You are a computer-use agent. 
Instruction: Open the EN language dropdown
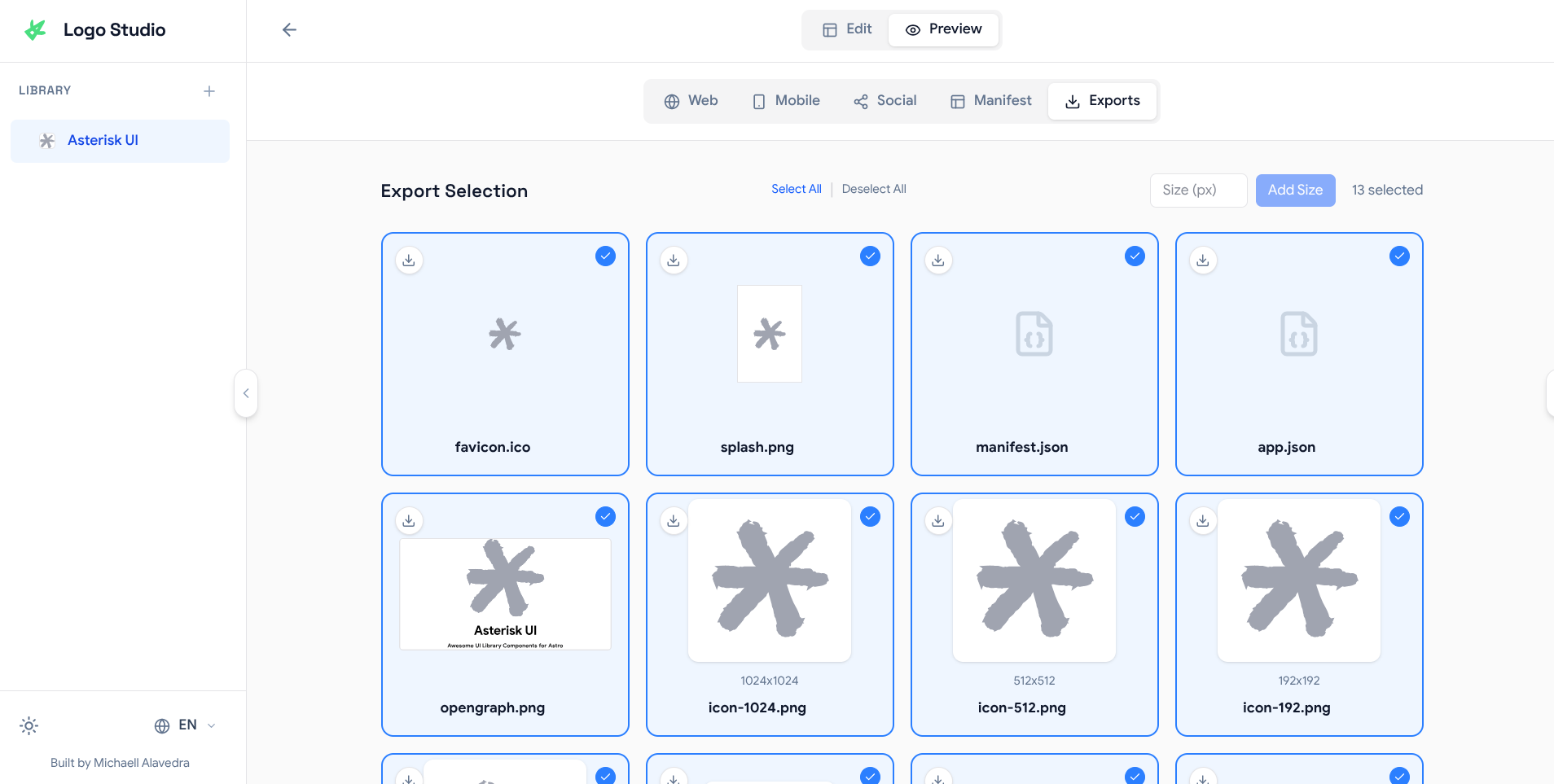(186, 725)
